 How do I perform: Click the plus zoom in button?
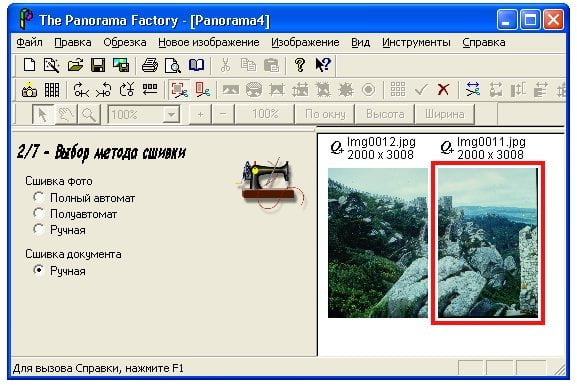pyautogui.click(x=200, y=114)
